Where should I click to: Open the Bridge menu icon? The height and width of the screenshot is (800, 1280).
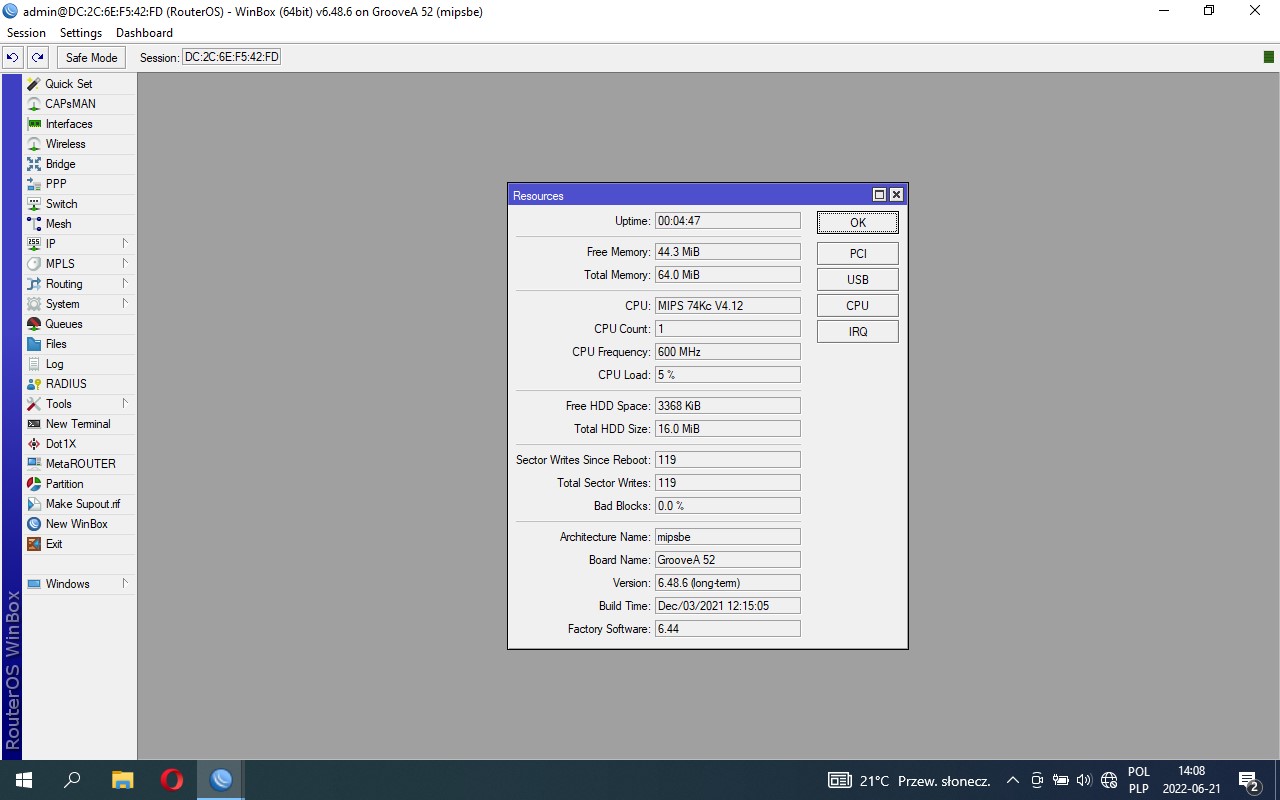click(x=34, y=164)
